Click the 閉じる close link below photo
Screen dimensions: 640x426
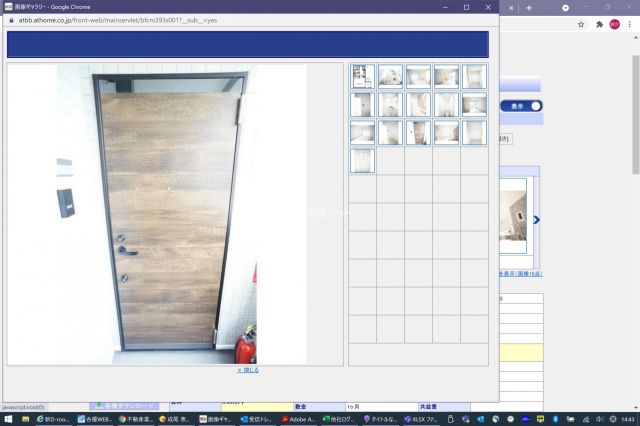tap(248, 370)
